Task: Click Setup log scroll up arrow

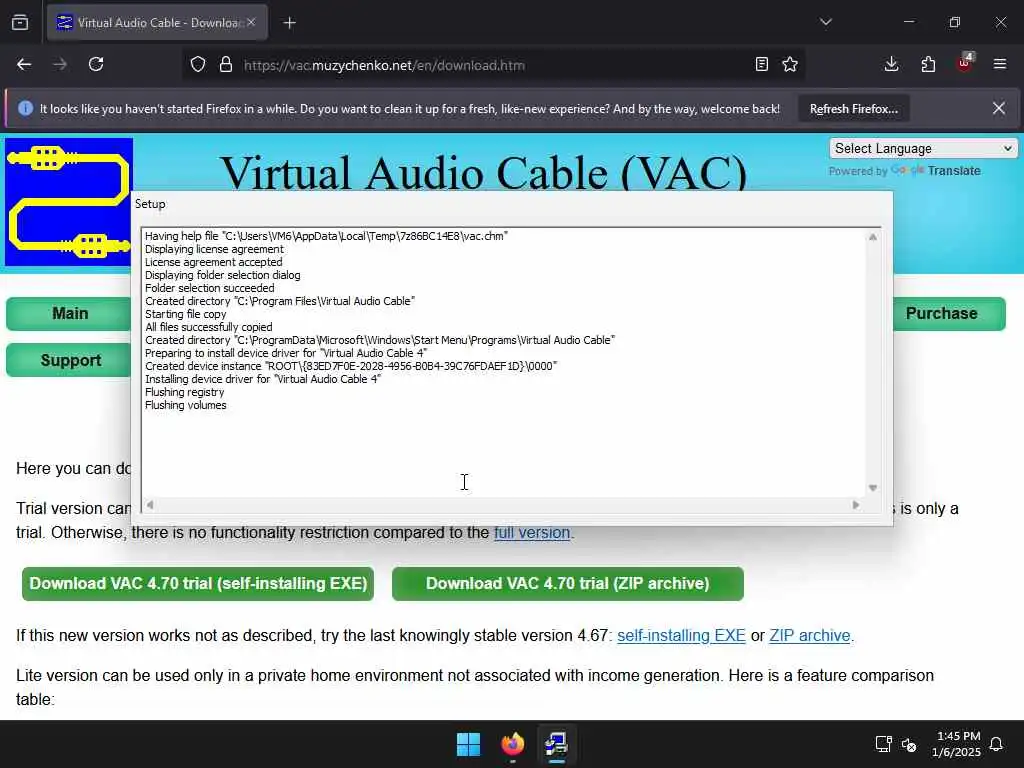Action: coord(872,237)
